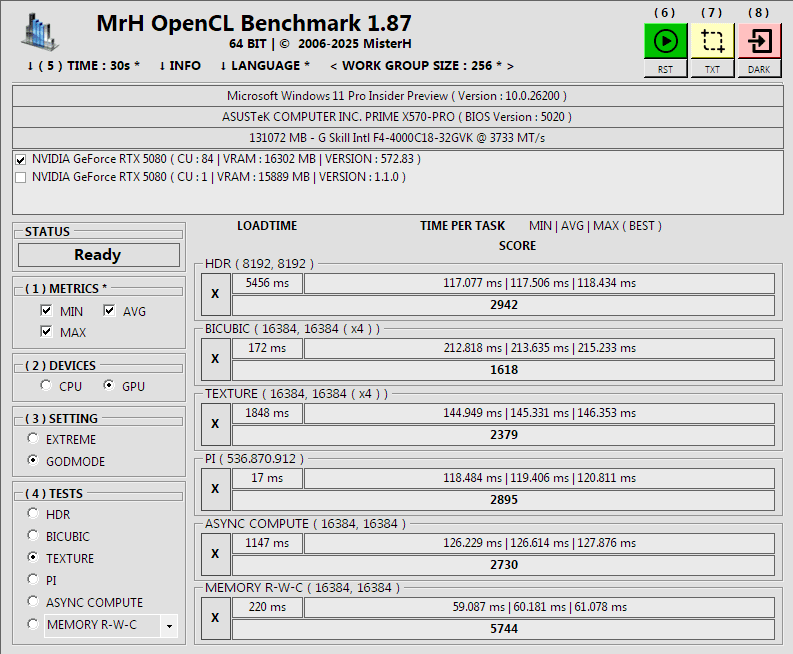Click the X button for ASYNC COMPUTE result

pyautogui.click(x=215, y=554)
